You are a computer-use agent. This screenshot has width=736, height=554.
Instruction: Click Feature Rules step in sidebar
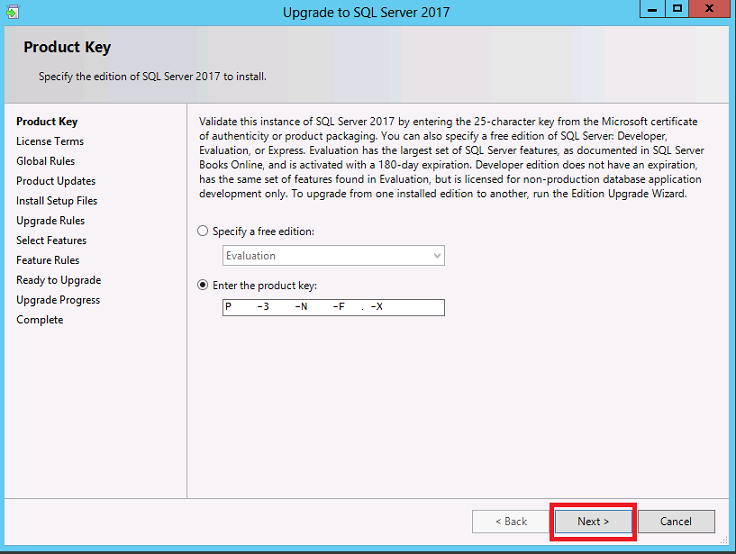(x=48, y=260)
